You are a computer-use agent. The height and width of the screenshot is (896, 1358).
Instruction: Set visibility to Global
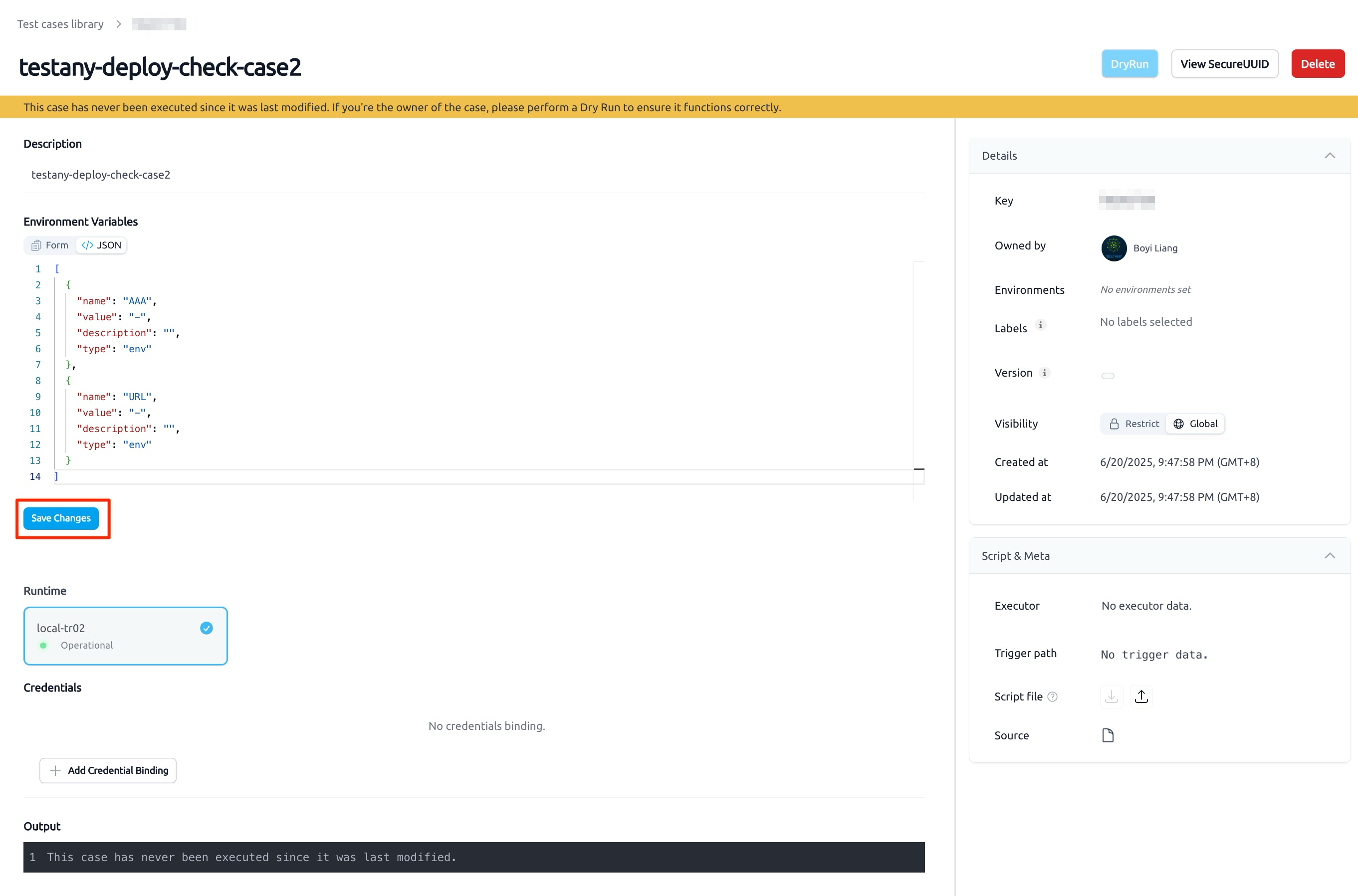(x=1195, y=424)
